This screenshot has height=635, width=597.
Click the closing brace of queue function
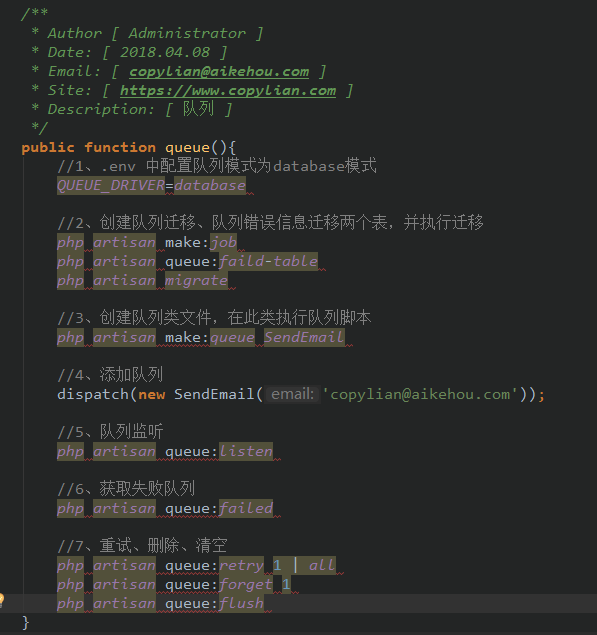click(x=26, y=622)
